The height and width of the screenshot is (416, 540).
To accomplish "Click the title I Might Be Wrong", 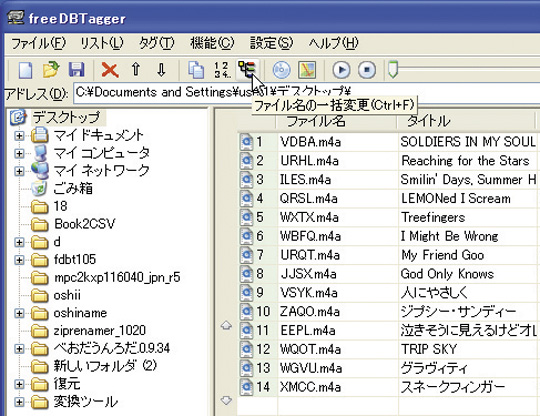I will click(x=449, y=237).
